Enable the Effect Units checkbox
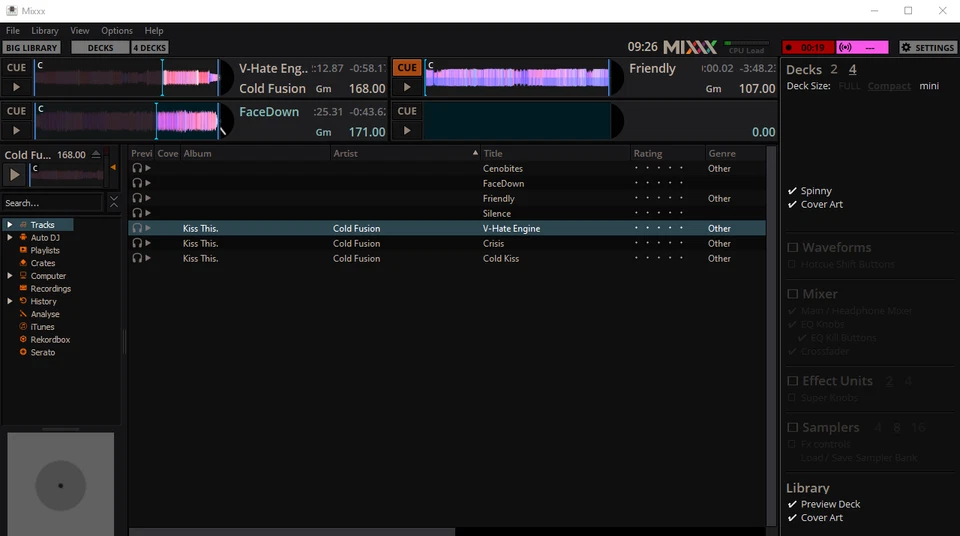Screen dimensions: 960x536 (793, 381)
